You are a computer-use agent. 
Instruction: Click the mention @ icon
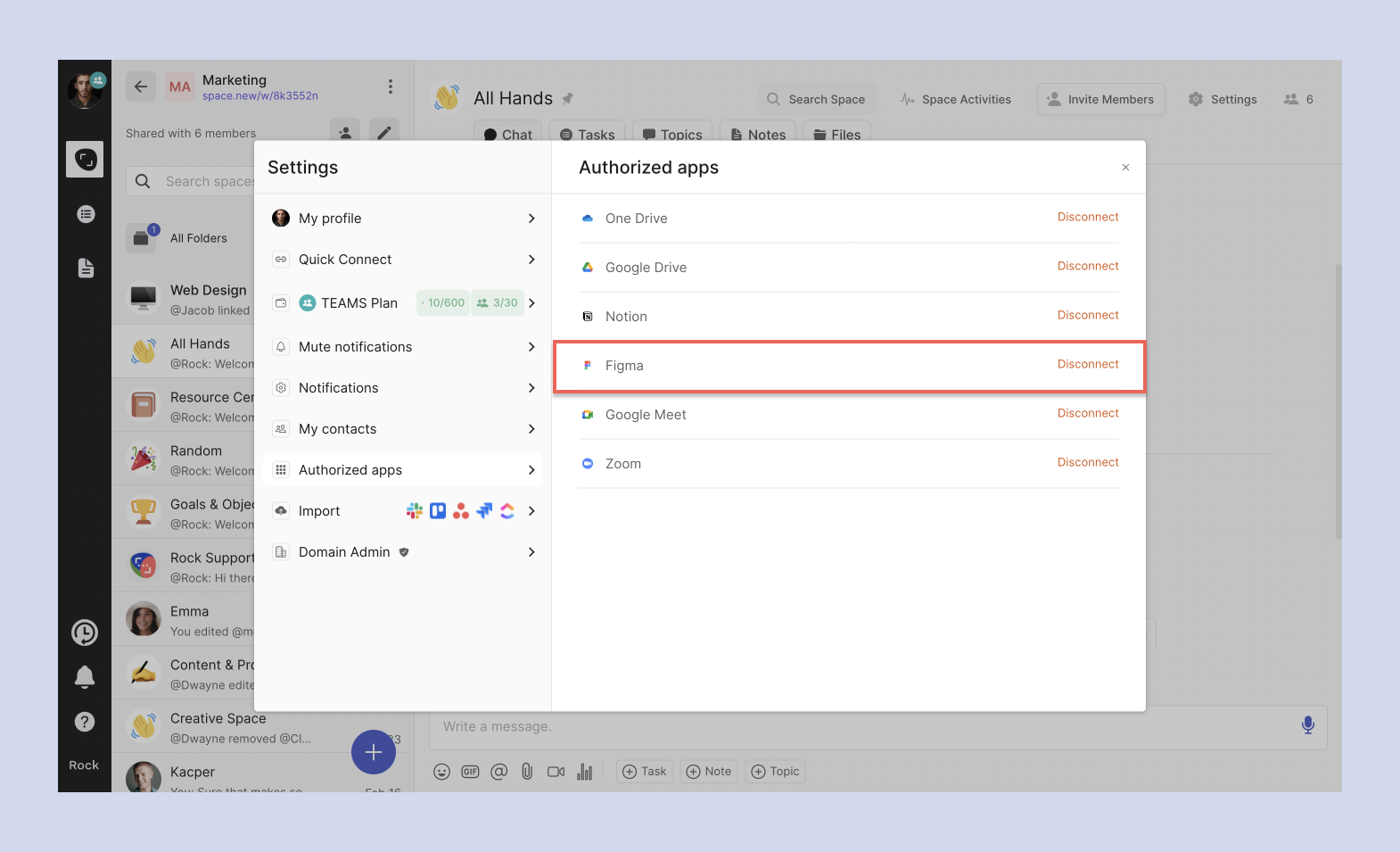tap(498, 772)
